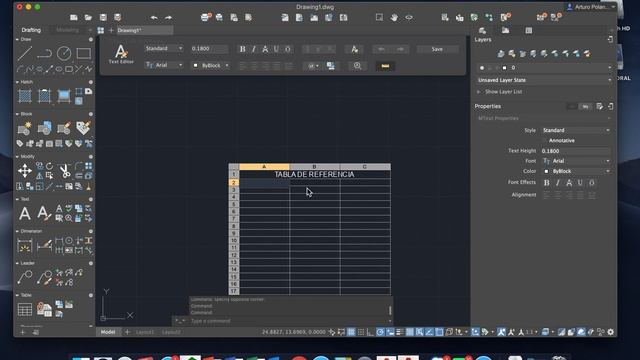Collapse the Draw panel section
The image size is (640, 360).
click(17, 39)
